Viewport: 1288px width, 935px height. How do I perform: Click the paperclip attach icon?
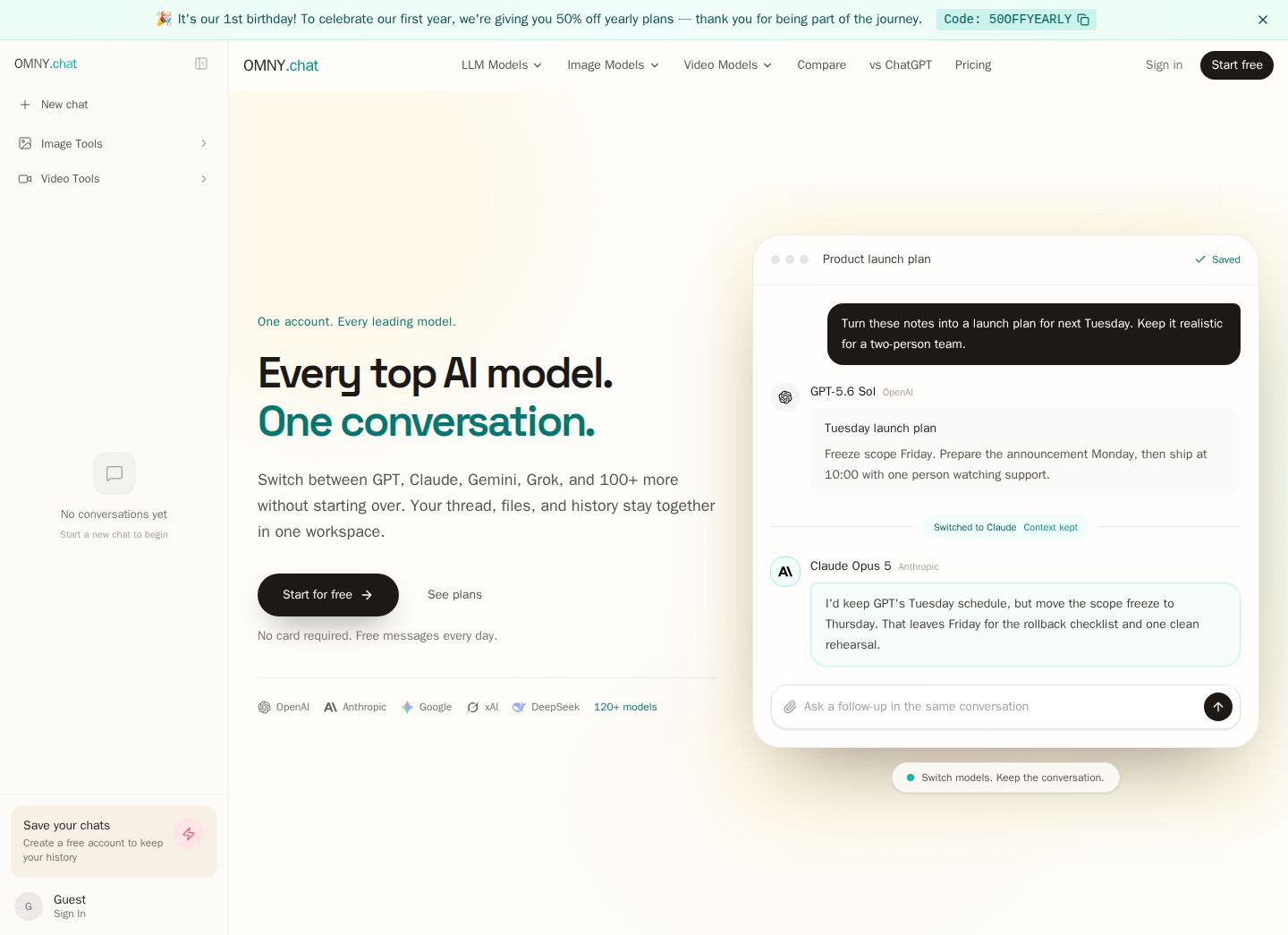[790, 707]
